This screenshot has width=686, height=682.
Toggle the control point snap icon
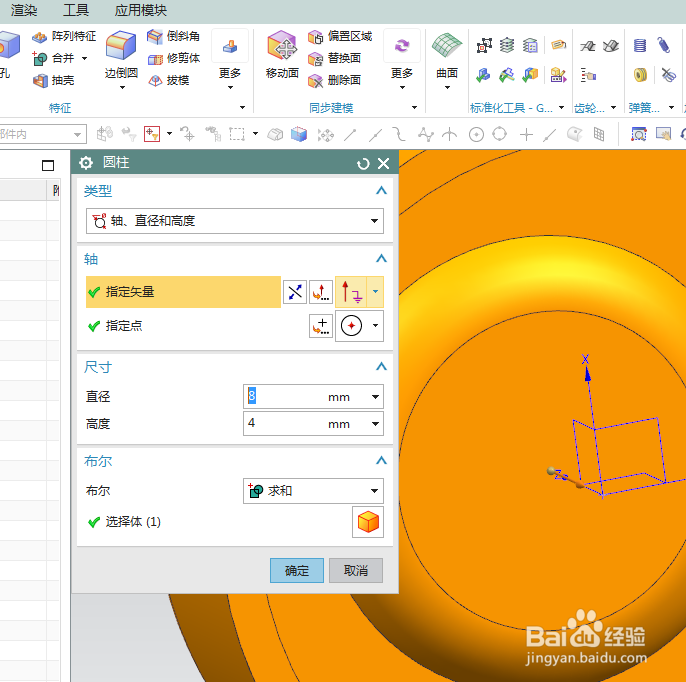(399, 134)
